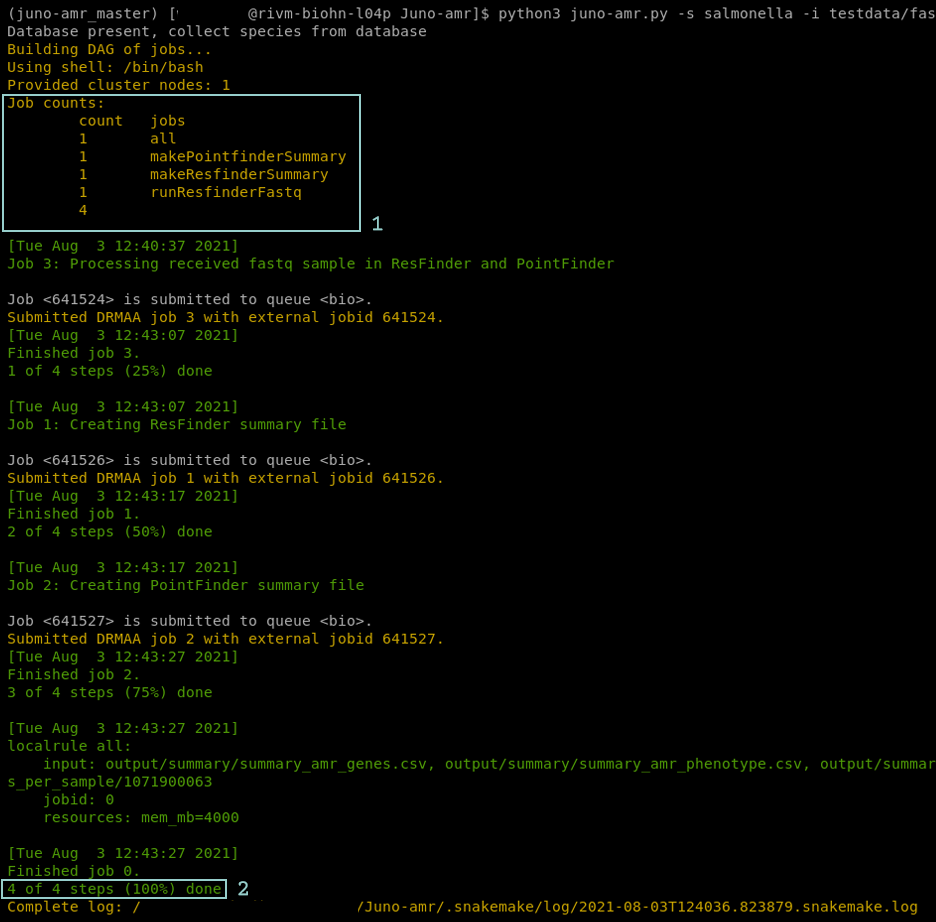This screenshot has height=922, width=936.
Task: Click the 'Complete log:' snakemake log path
Action: tap(463, 907)
